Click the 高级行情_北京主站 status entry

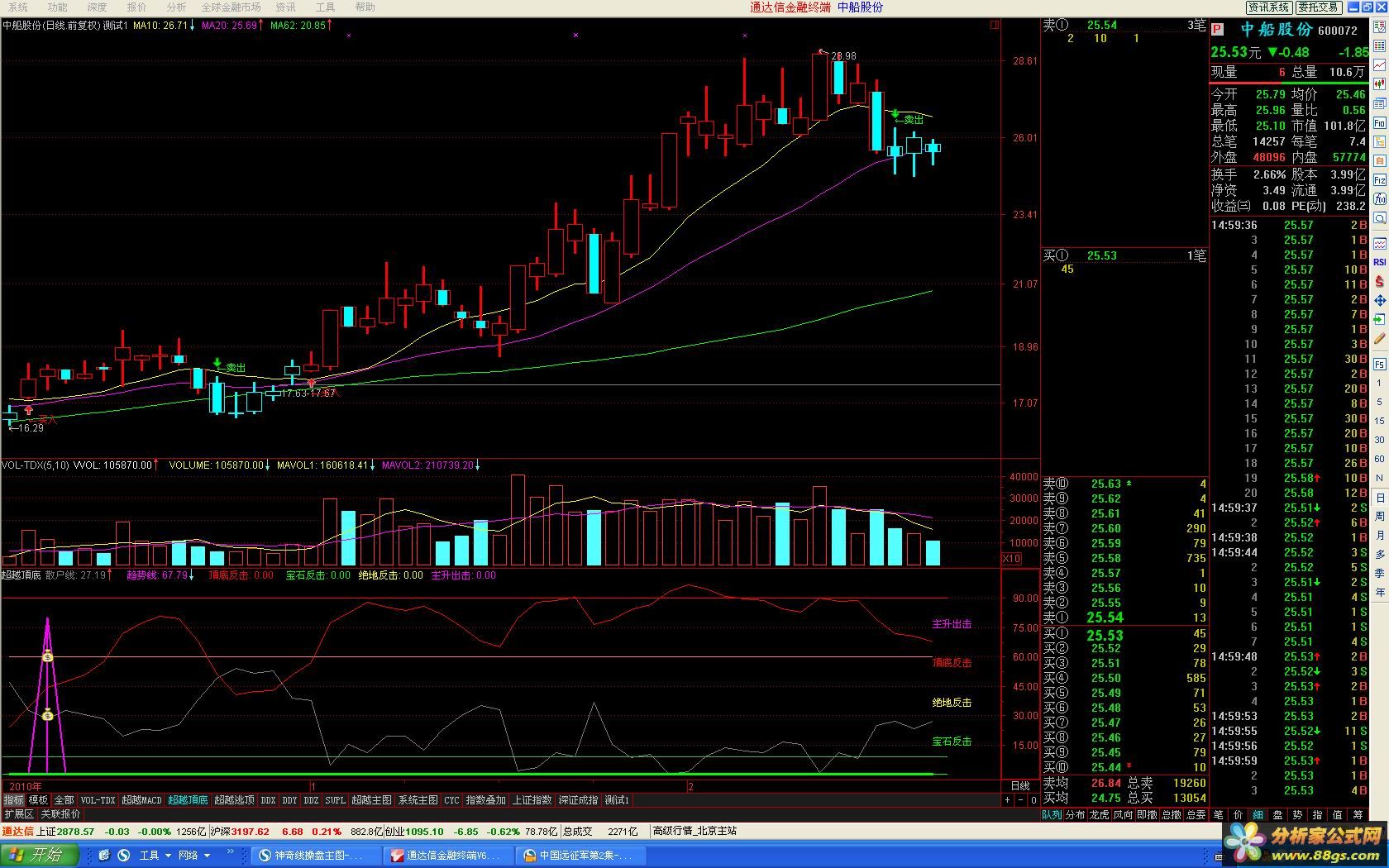tap(694, 831)
